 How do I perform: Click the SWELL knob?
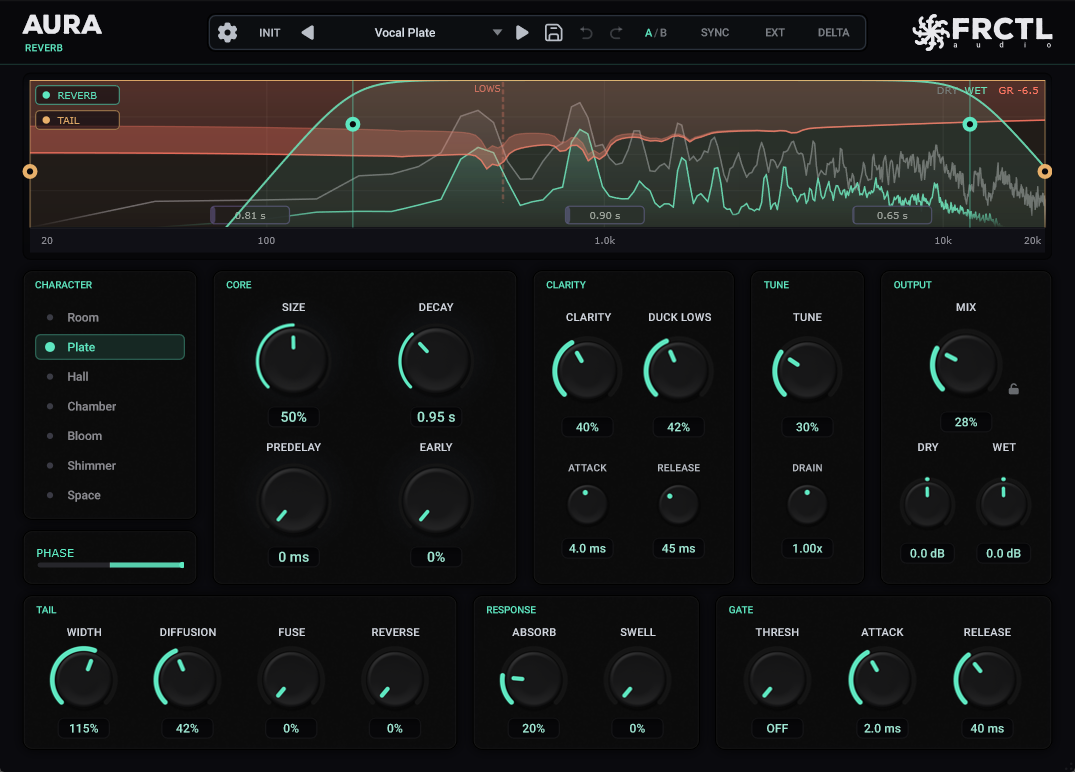638,678
